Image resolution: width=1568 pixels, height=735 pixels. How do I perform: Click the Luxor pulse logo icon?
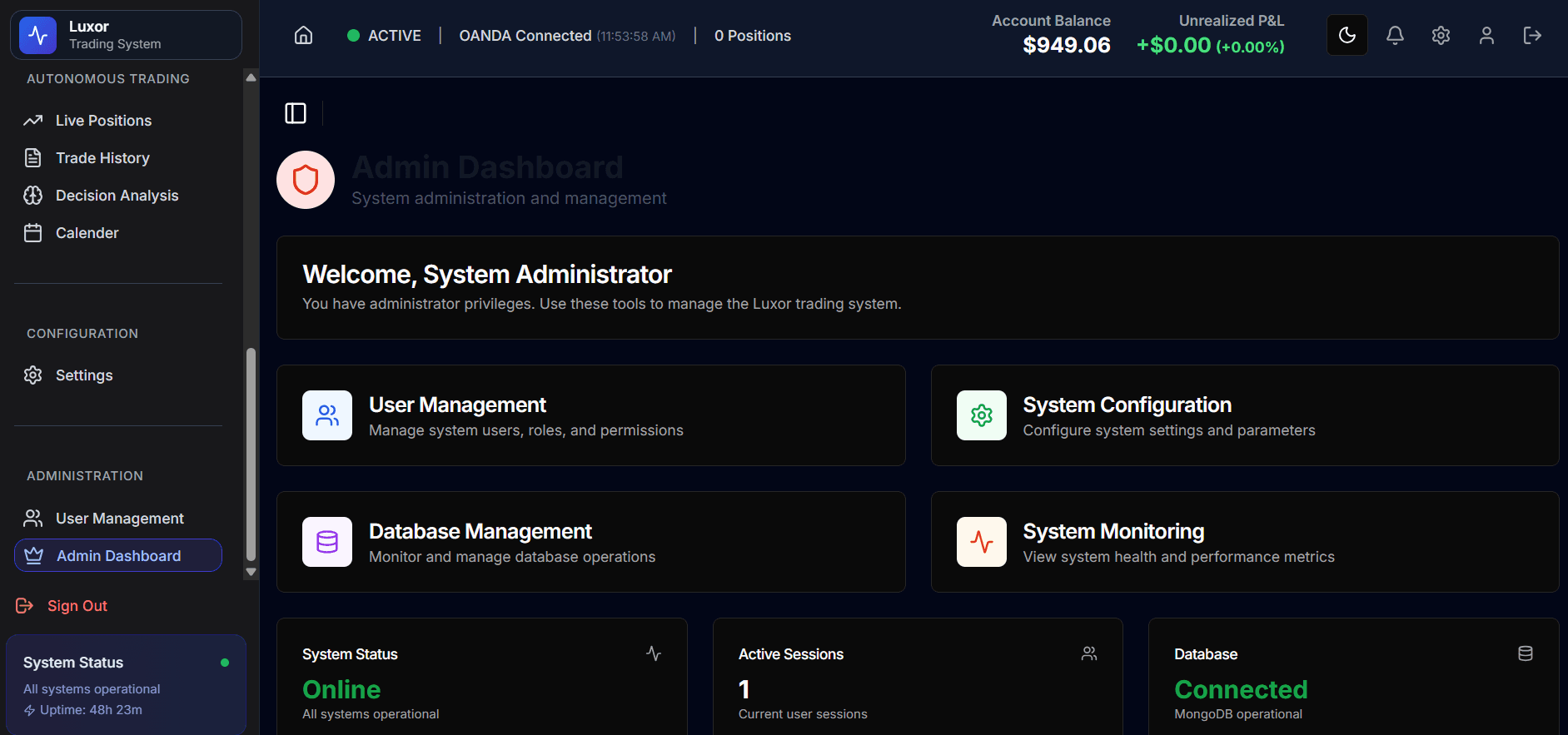[37, 35]
